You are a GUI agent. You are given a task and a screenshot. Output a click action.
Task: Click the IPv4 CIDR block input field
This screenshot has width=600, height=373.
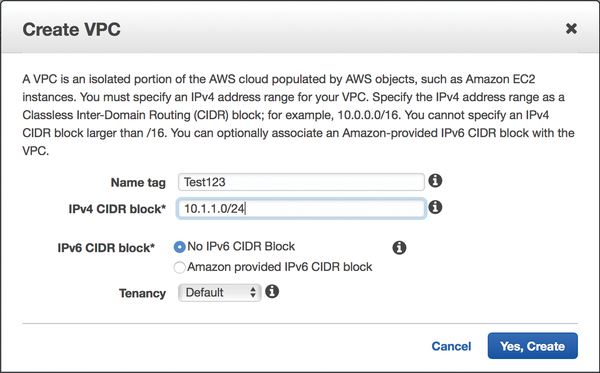(301, 208)
